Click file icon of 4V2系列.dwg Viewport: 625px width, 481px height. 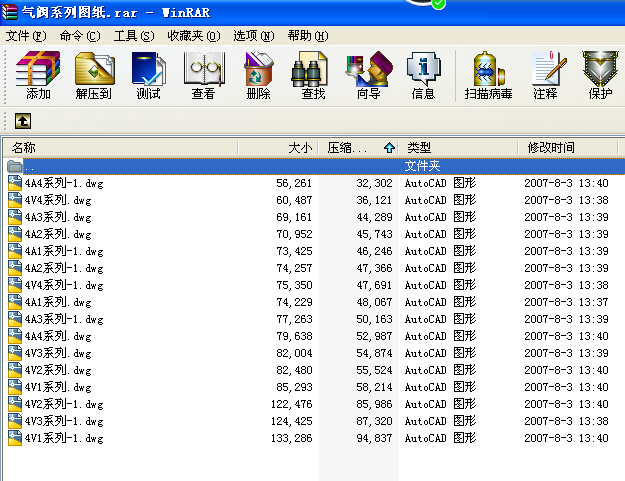click(x=15, y=370)
